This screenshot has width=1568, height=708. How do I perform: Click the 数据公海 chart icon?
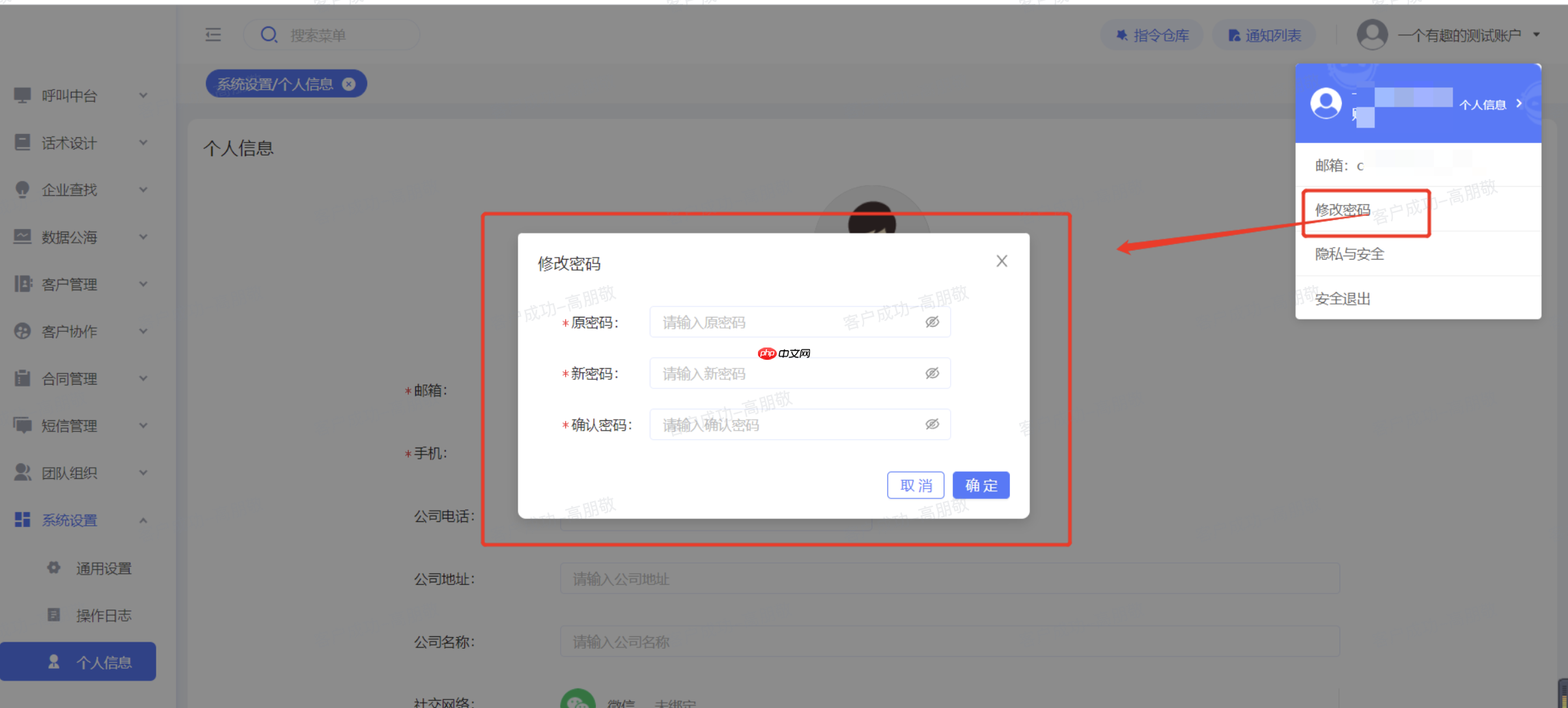tap(21, 237)
